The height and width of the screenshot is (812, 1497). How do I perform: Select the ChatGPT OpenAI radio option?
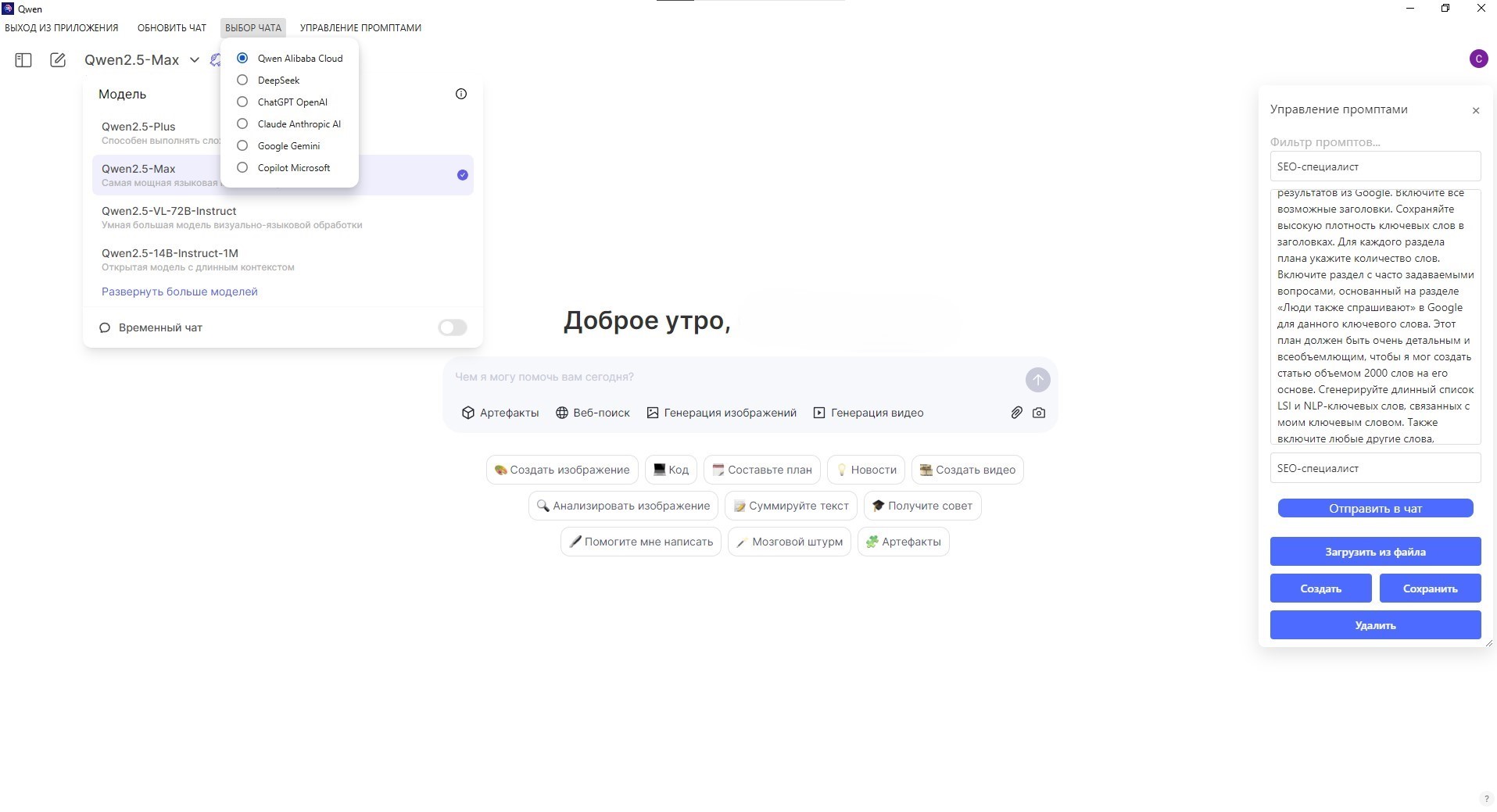pyautogui.click(x=242, y=102)
